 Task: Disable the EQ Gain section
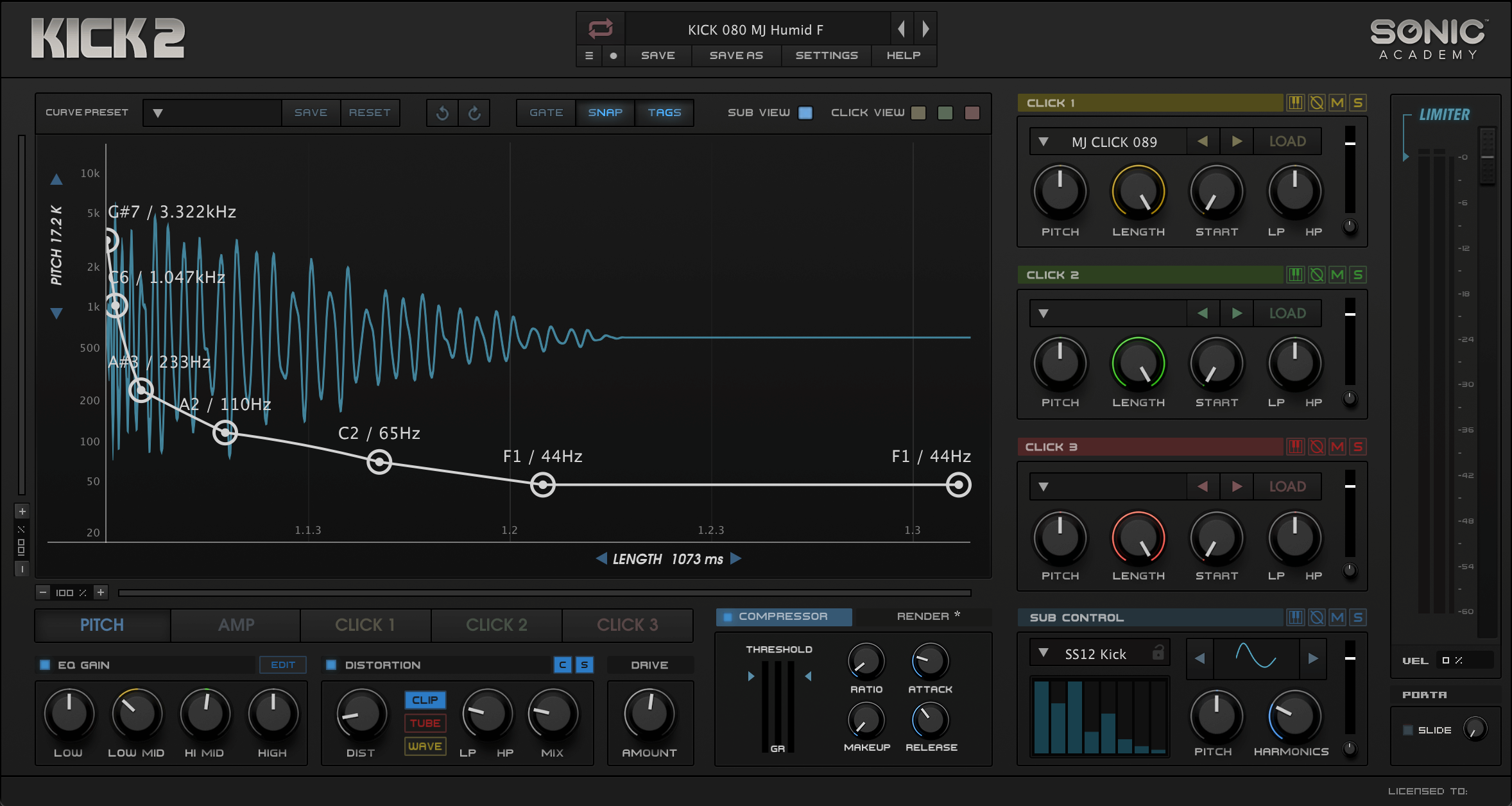point(45,665)
